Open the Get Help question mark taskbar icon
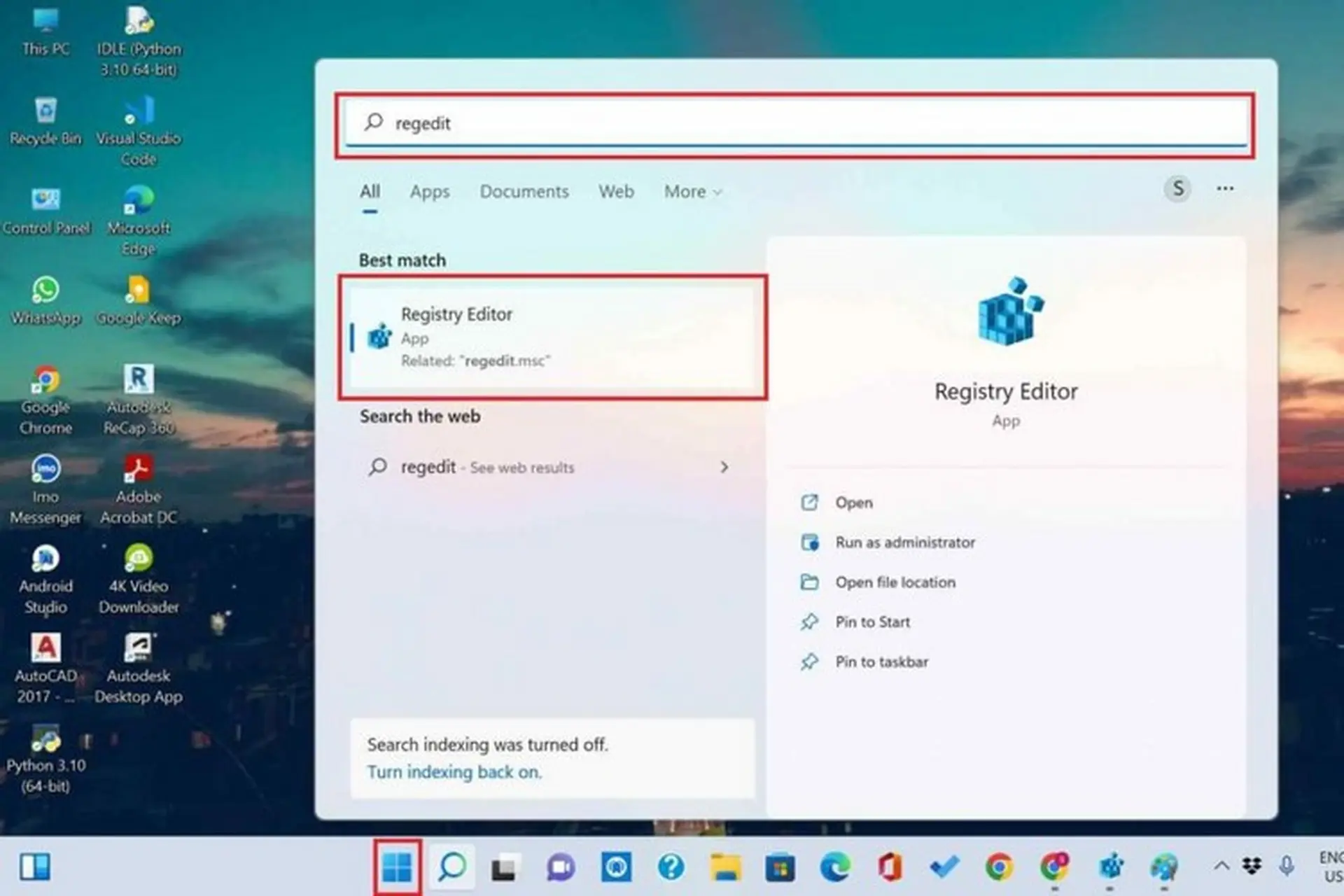 click(x=671, y=868)
